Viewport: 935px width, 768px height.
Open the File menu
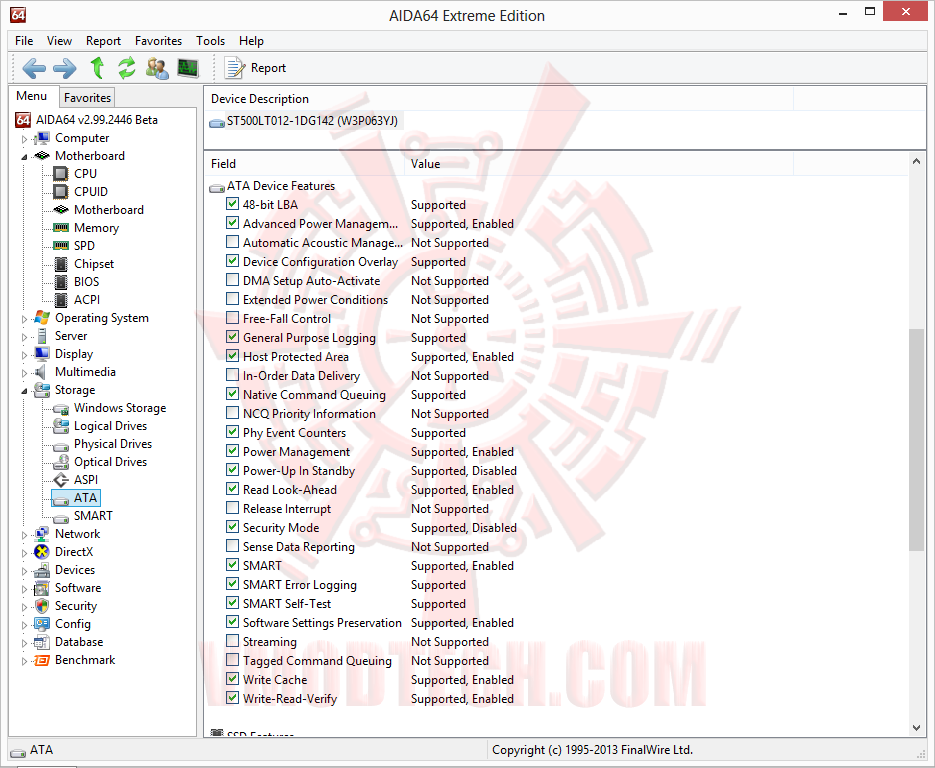pyautogui.click(x=24, y=41)
